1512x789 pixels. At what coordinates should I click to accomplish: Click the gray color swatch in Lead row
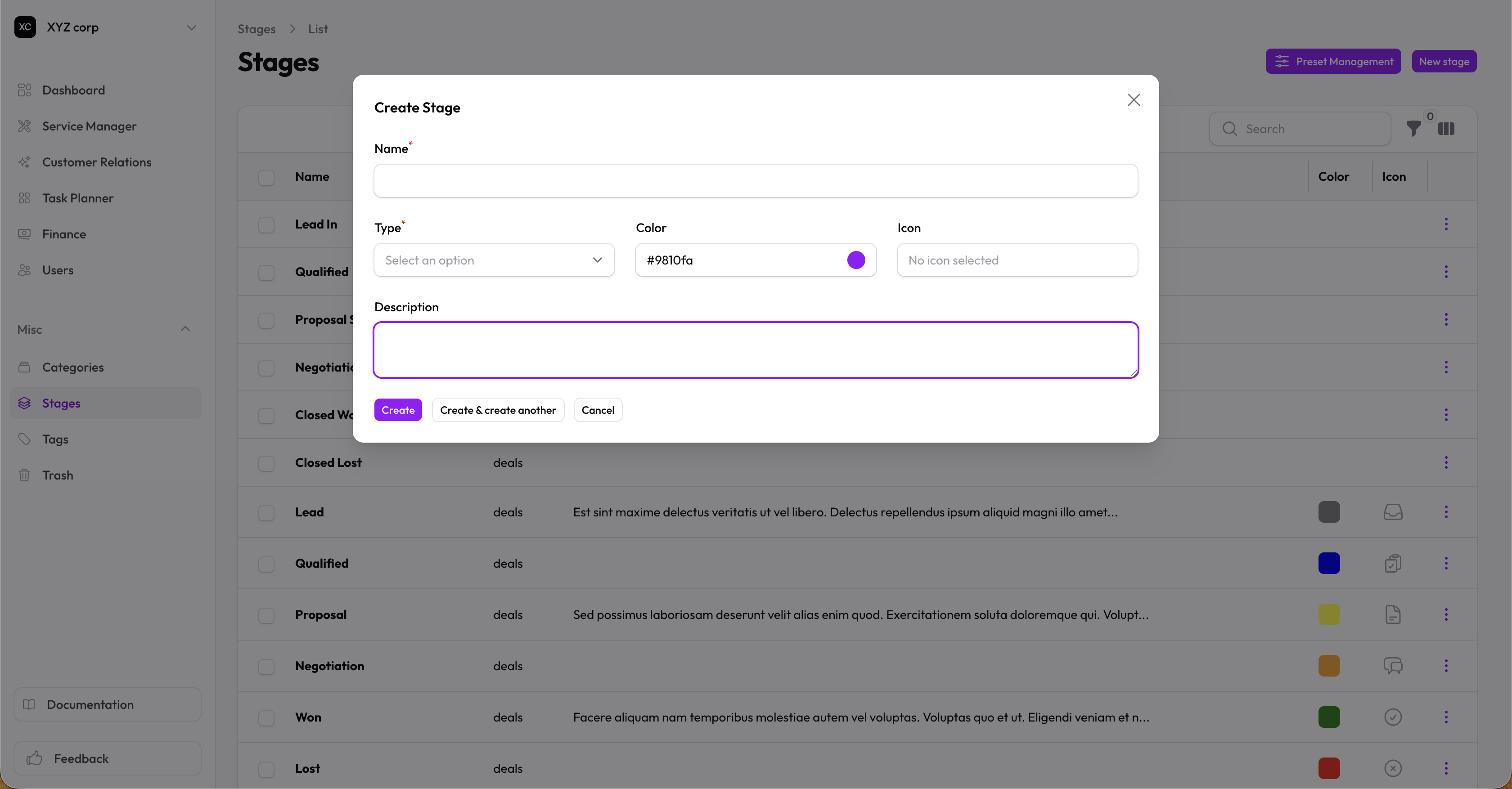(x=1329, y=512)
